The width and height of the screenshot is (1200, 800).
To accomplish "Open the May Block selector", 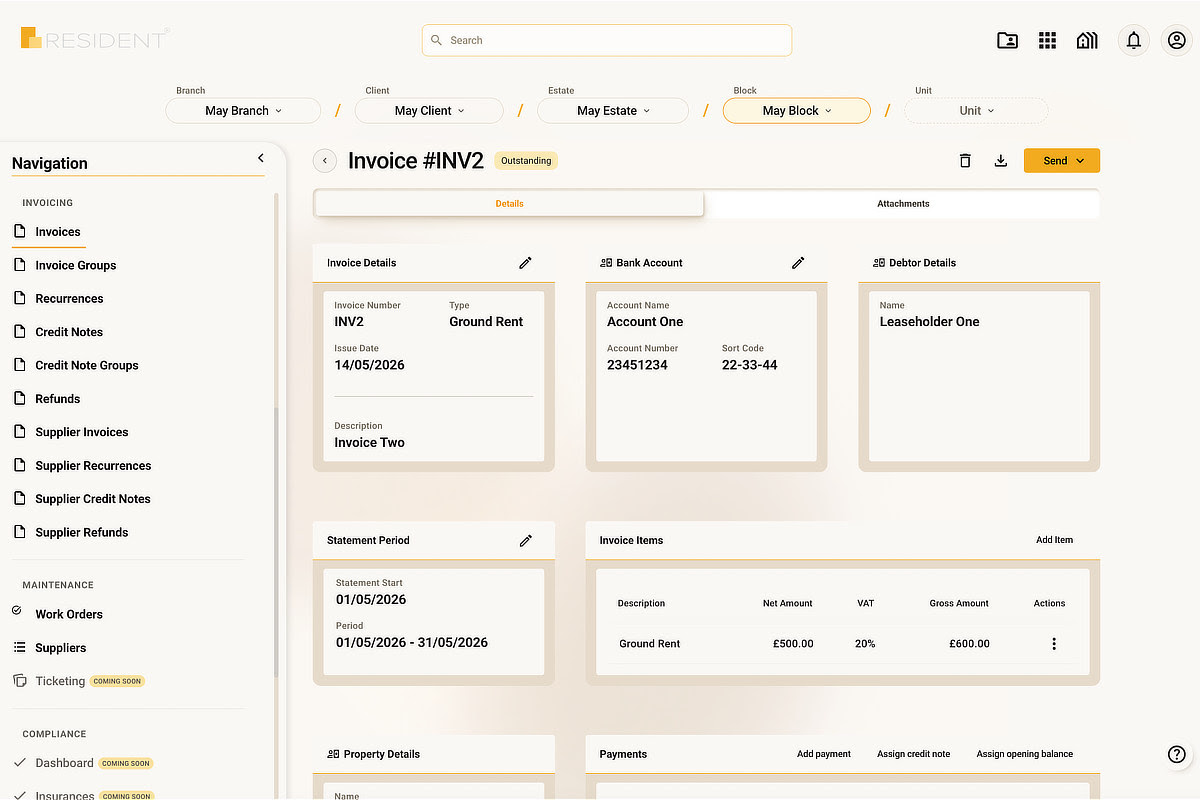I will pyautogui.click(x=796, y=111).
